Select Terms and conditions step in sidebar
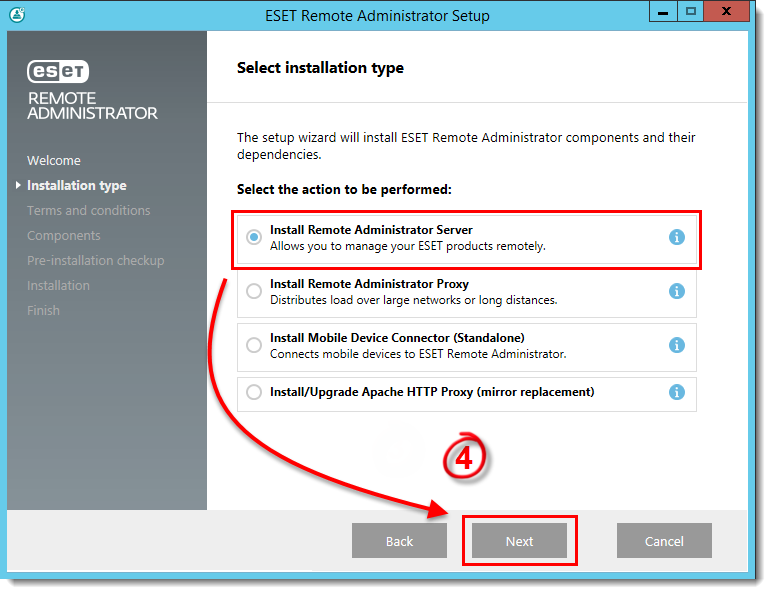771x594 pixels. point(89,210)
